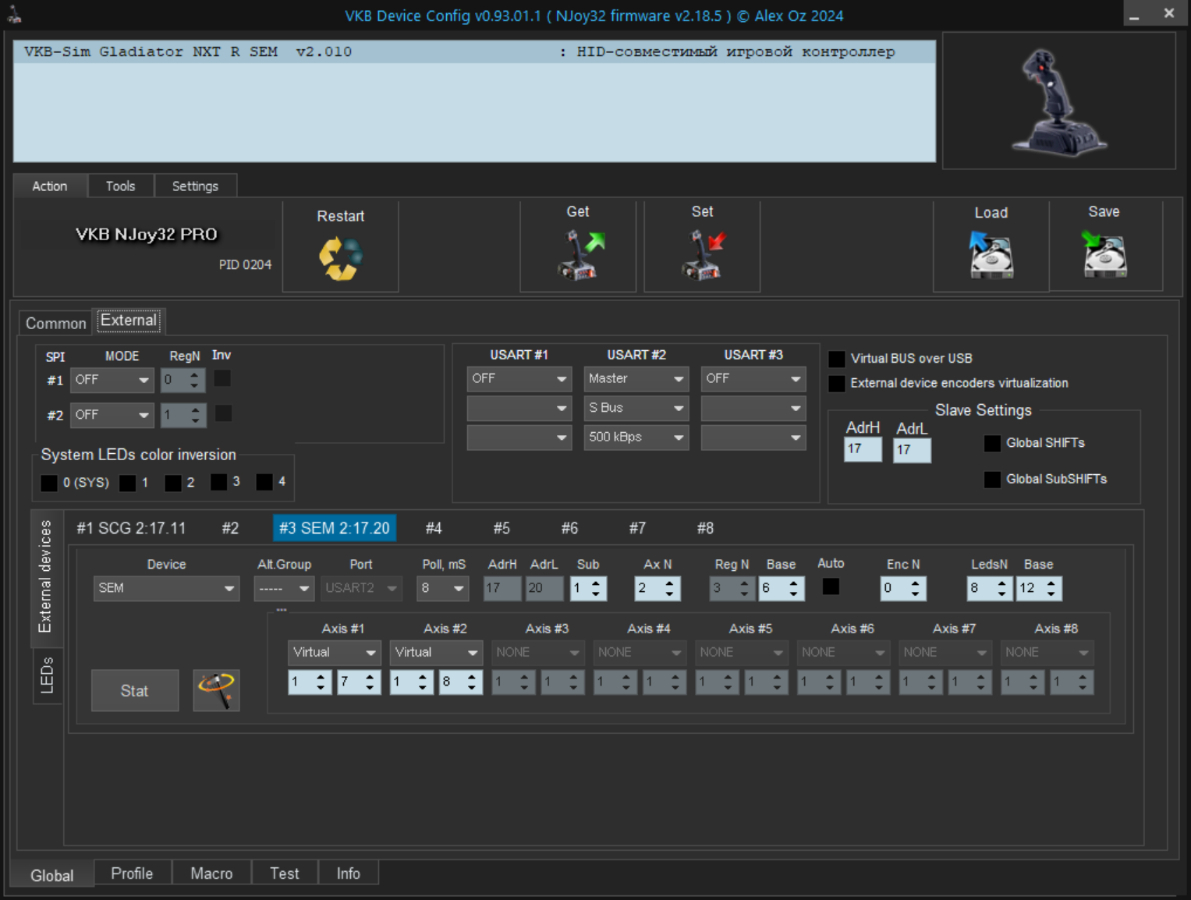Screen dimensions: 1191x900
Task: Switch to the Common tab
Action: point(55,324)
